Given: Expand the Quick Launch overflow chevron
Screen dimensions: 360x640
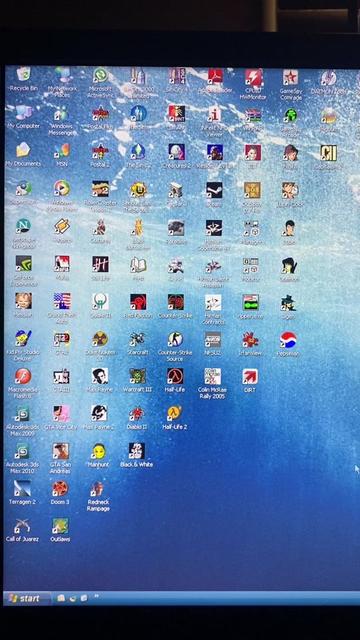Looking at the screenshot, I should (97, 596).
